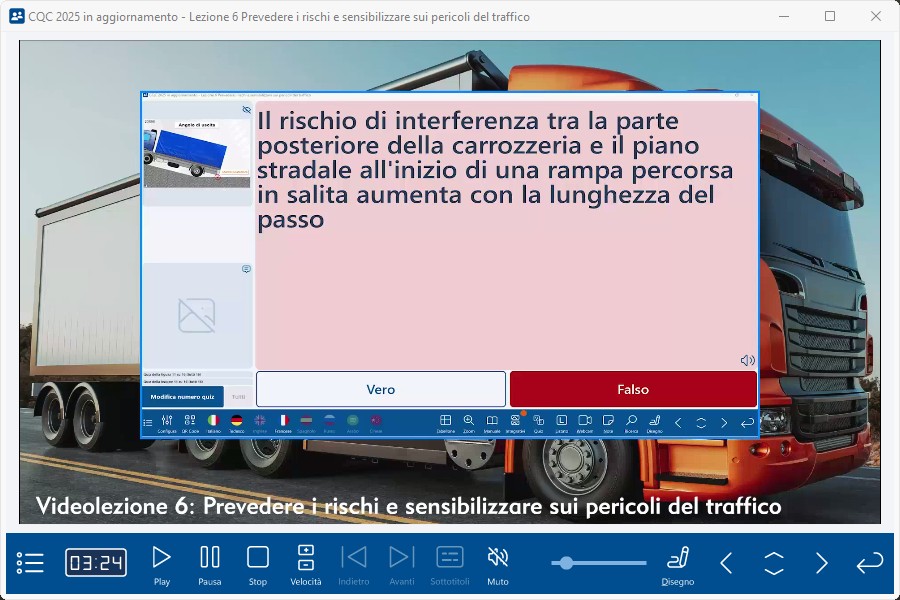Click Modifica numero quiz
Screen dimensions: 900x600
pyautogui.click(x=182, y=397)
